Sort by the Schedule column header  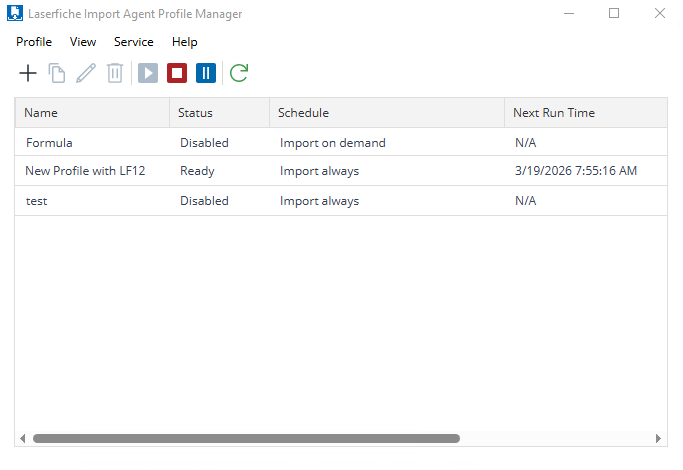[387, 113]
